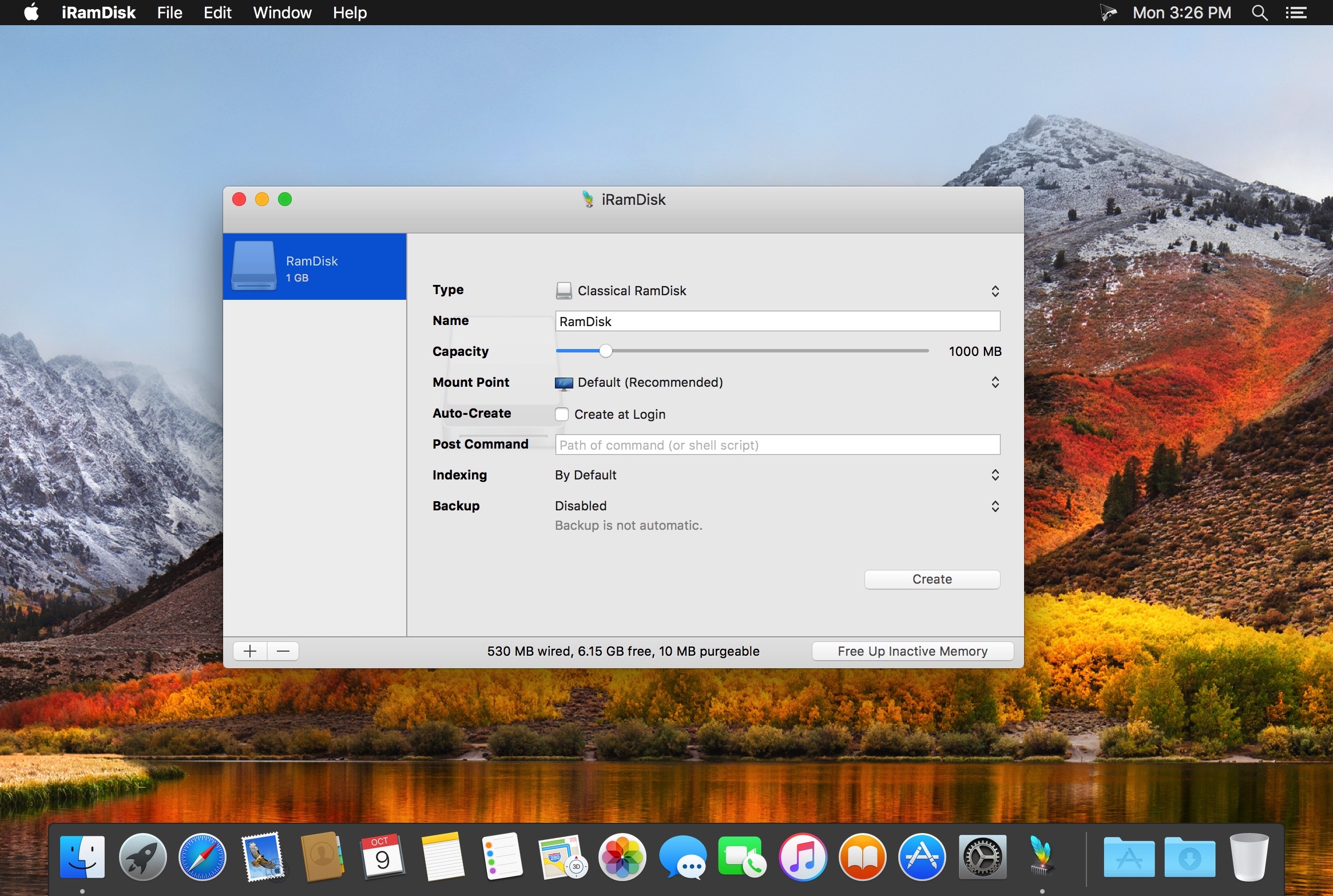
Task: Open the Window menu
Action: coord(282,13)
